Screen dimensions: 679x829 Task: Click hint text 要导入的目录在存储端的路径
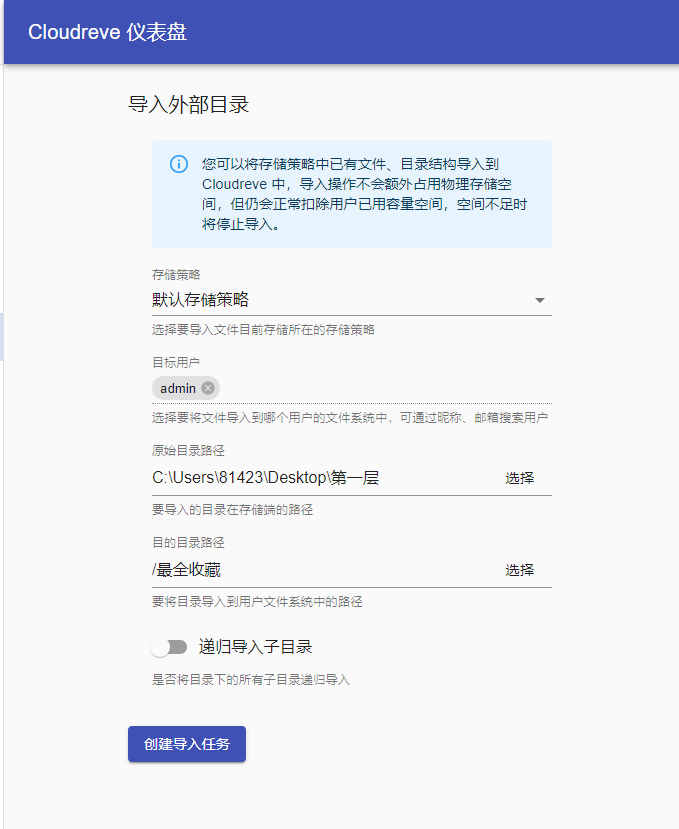coord(232,510)
